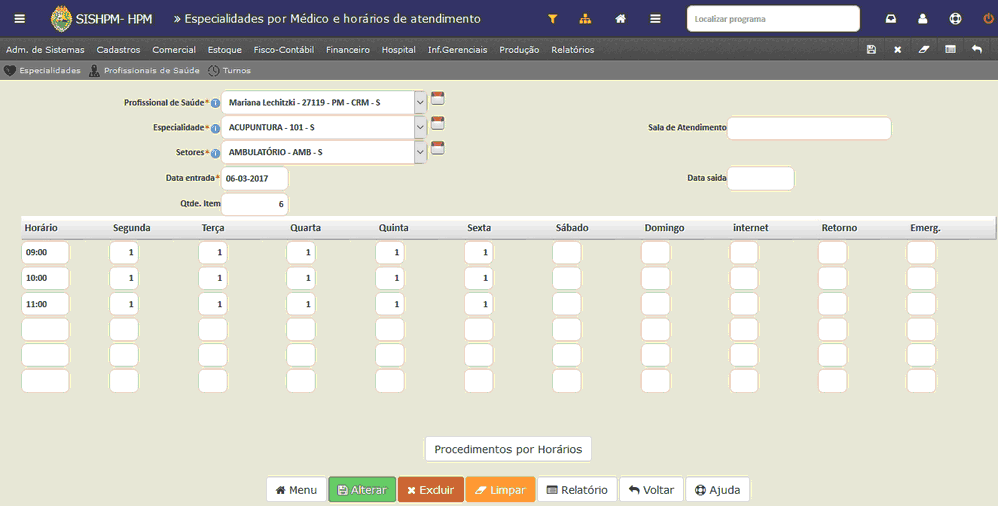This screenshot has height=506, width=998.
Task: Click the orange power logout icon
Action: tap(988, 19)
